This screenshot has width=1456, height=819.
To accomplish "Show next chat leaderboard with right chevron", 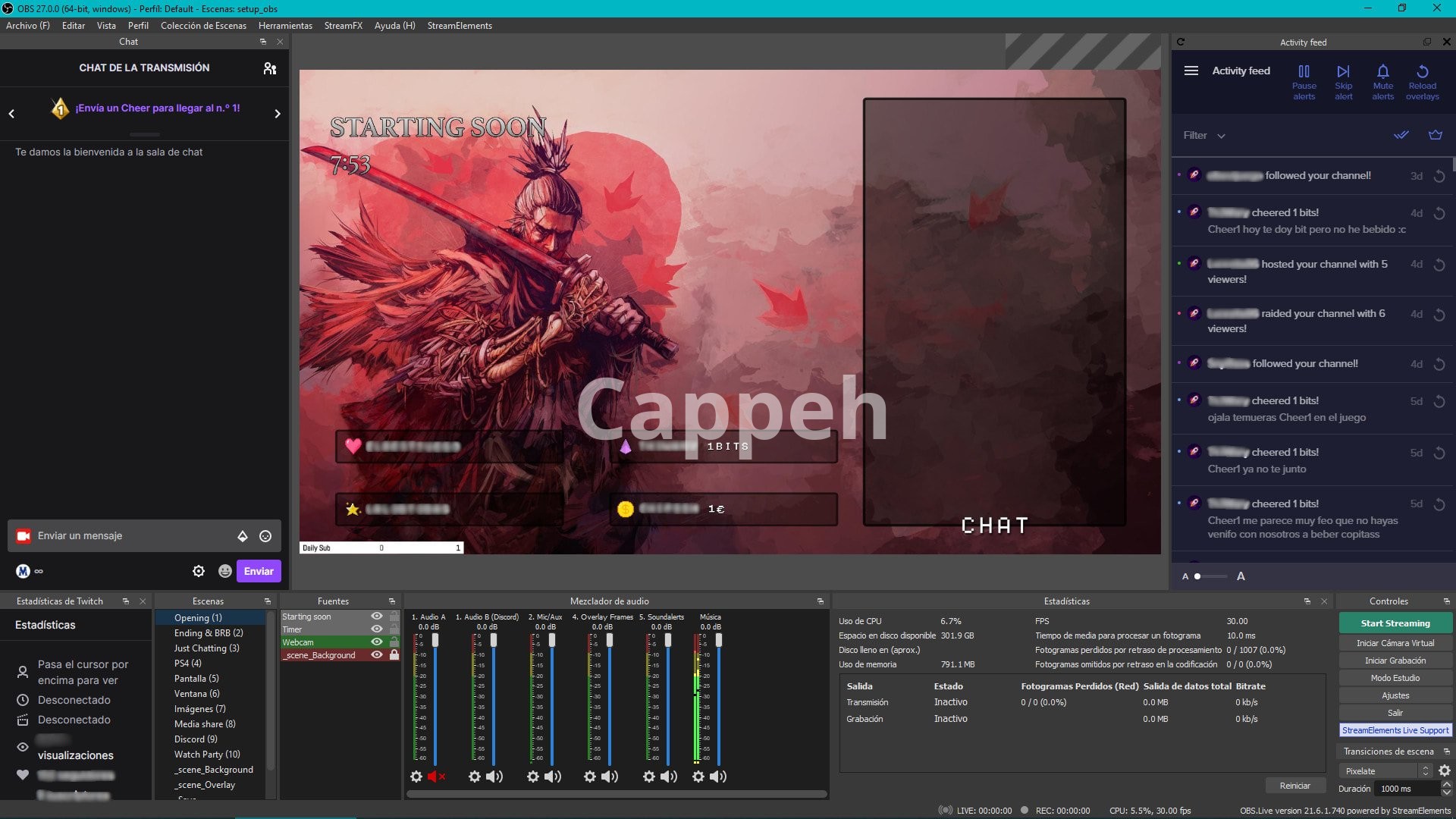I will pos(278,114).
